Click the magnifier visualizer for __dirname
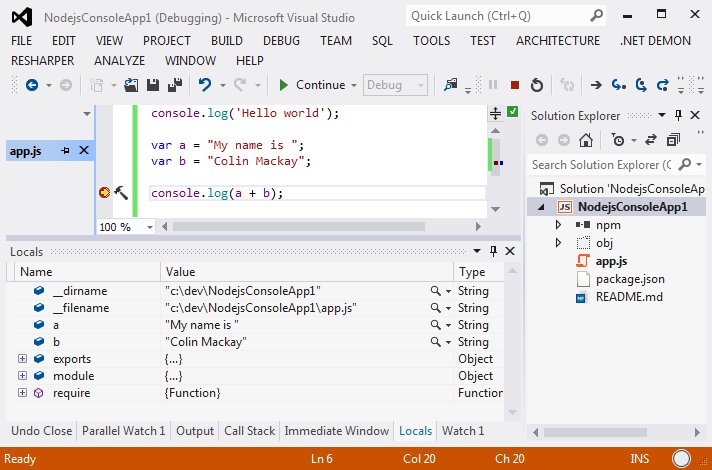712x470 pixels. point(435,291)
